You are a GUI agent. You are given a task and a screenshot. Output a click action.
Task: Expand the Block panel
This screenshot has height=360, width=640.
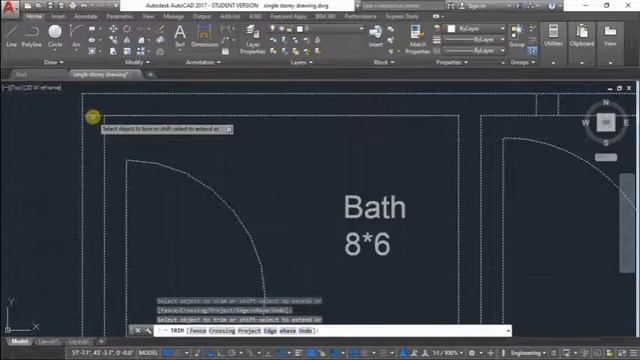[384, 62]
